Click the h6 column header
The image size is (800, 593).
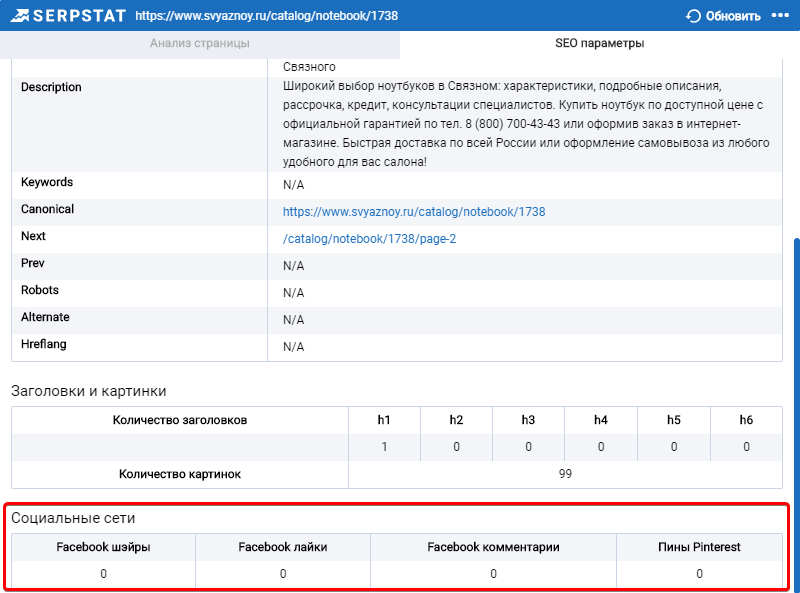tap(746, 421)
